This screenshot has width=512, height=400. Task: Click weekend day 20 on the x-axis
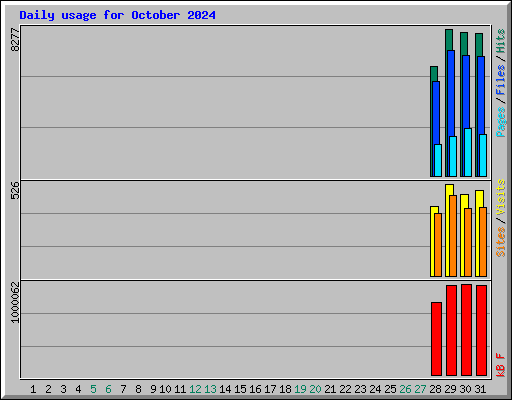pos(315,389)
